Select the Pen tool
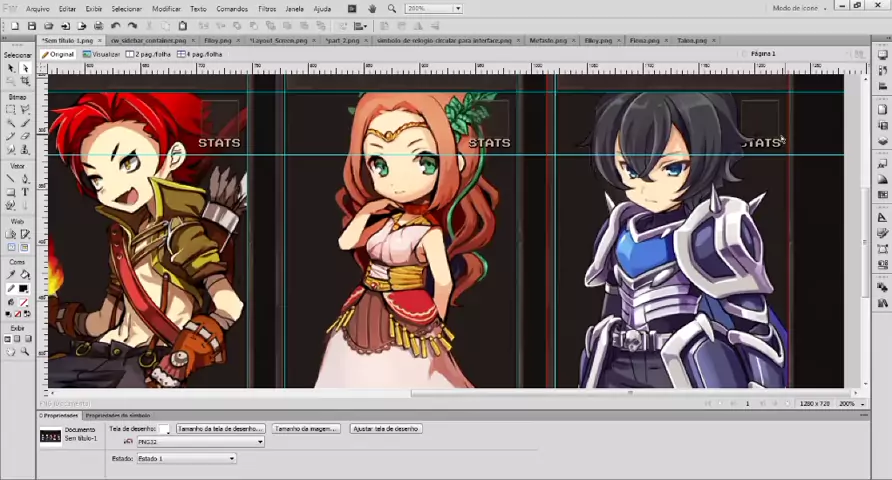The image size is (892, 480). click(24, 179)
